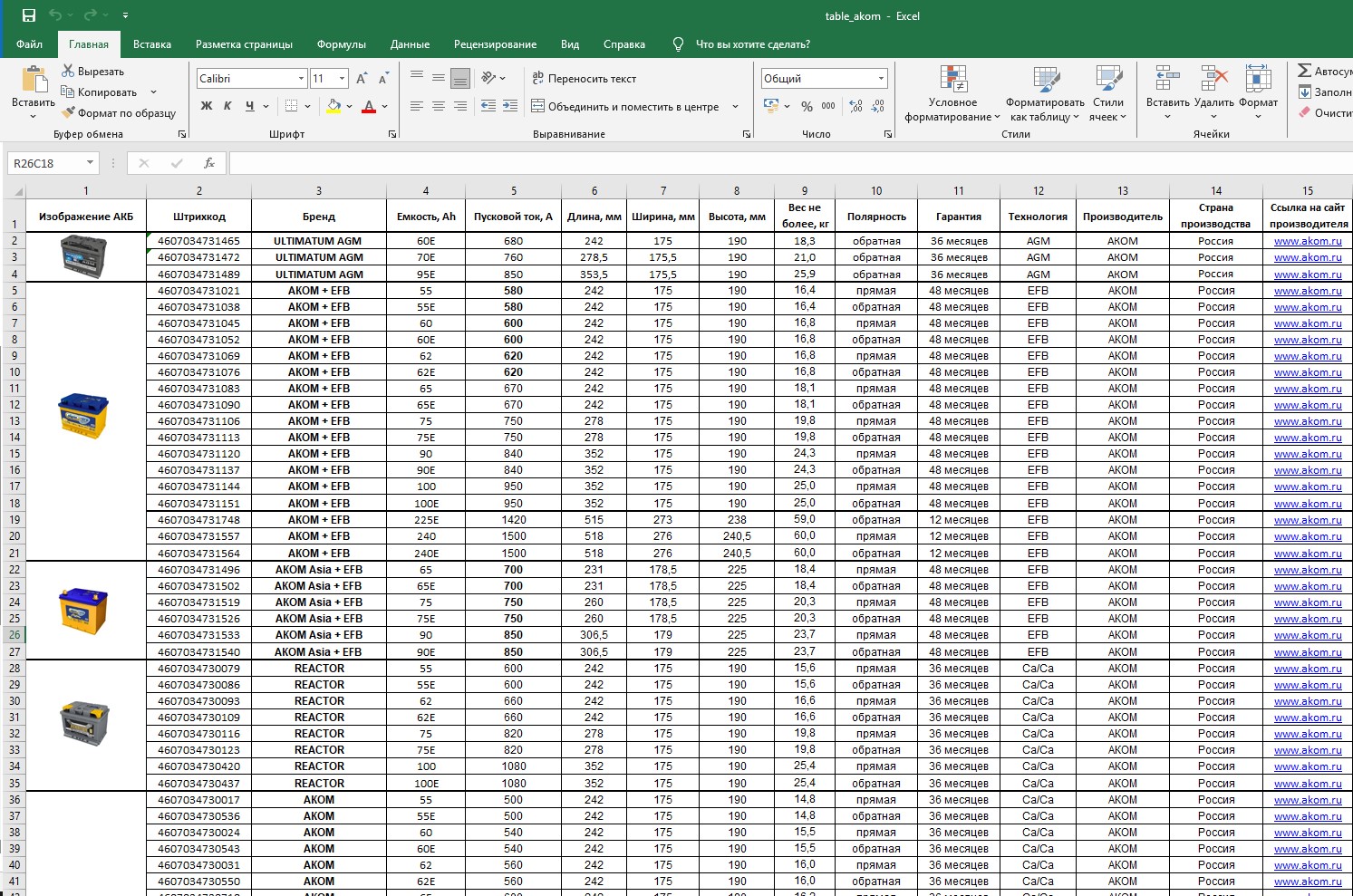The height and width of the screenshot is (896, 1353).
Task: Insert a function with the fx button
Action: tap(209, 163)
